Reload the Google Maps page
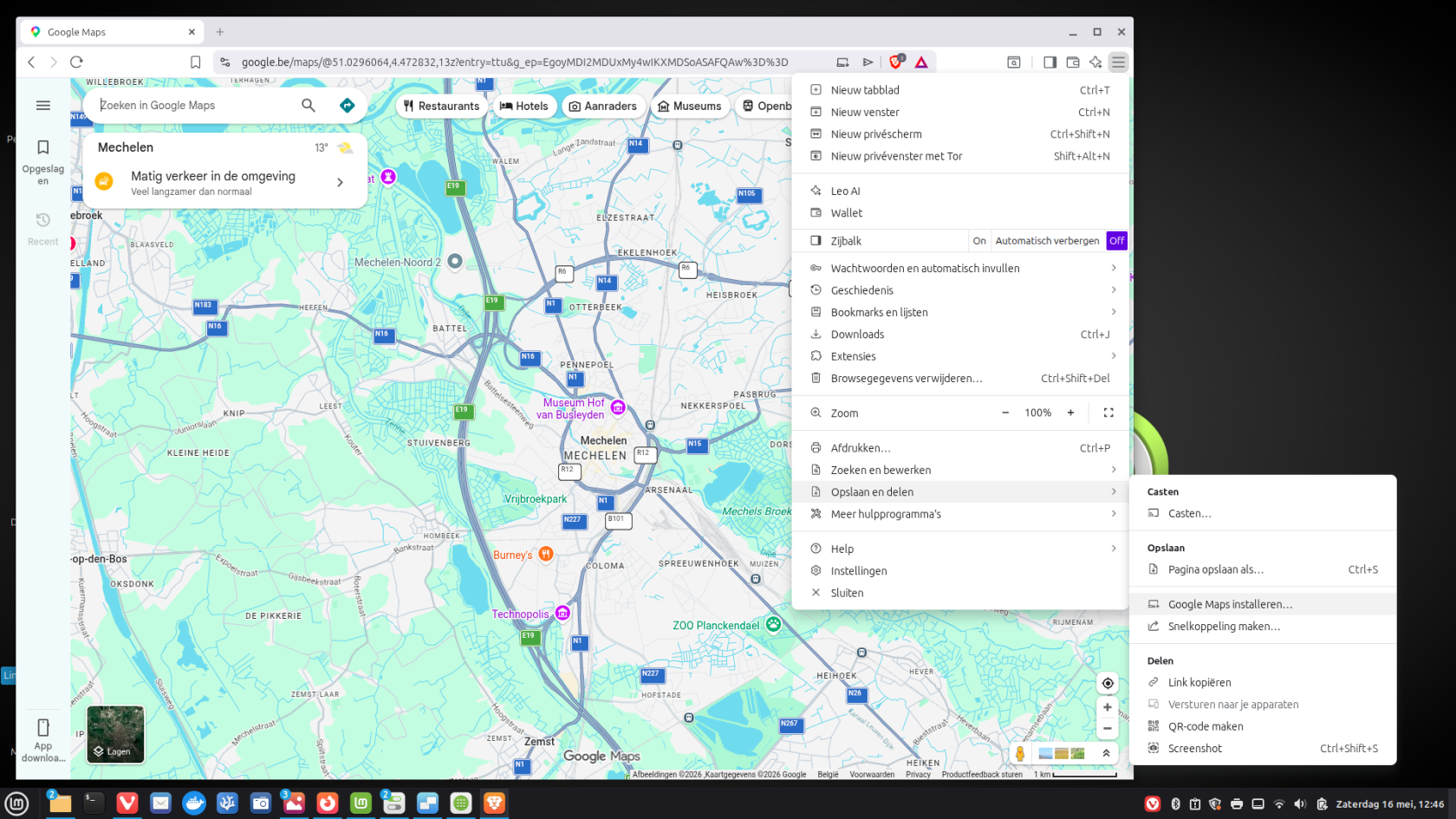Viewport: 1456px width, 819px height. (x=76, y=62)
